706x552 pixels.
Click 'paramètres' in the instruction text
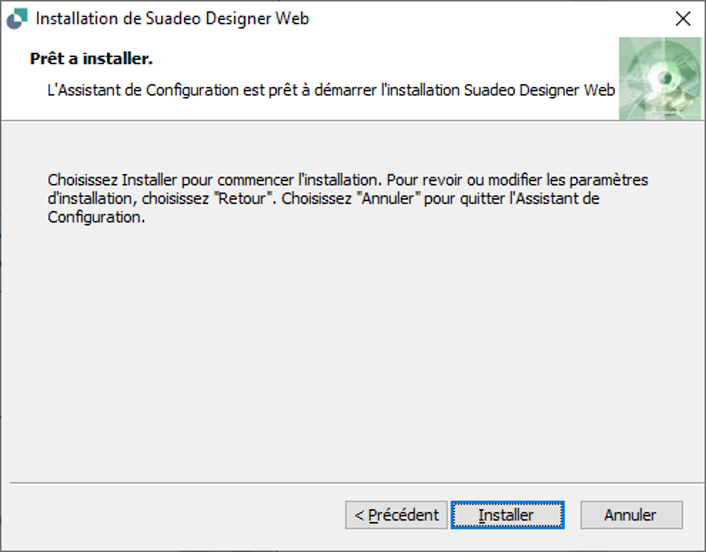click(x=609, y=180)
